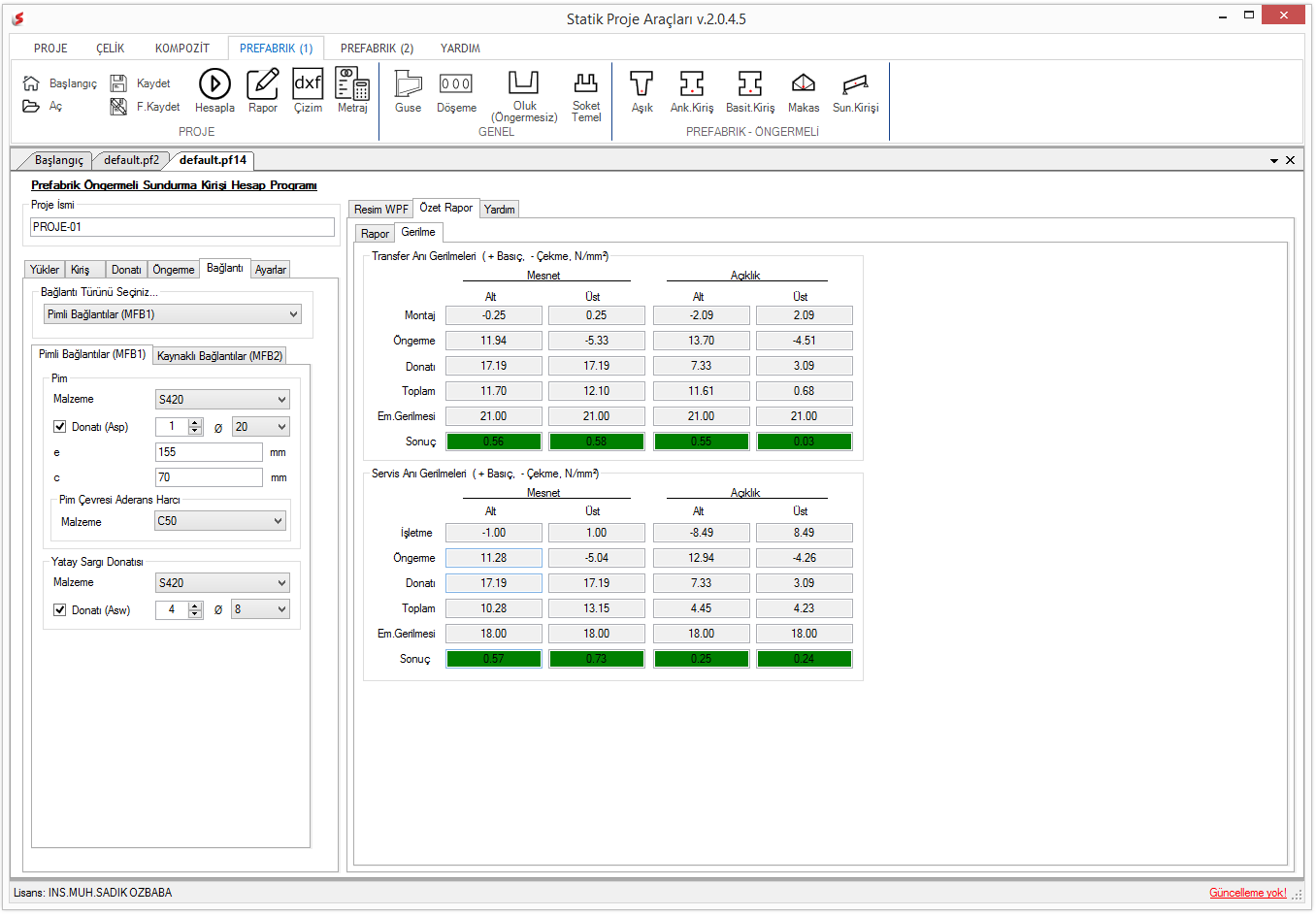Screen dimensions: 1316x916
Task: Click the Lisans status bar text
Action: [x=92, y=893]
